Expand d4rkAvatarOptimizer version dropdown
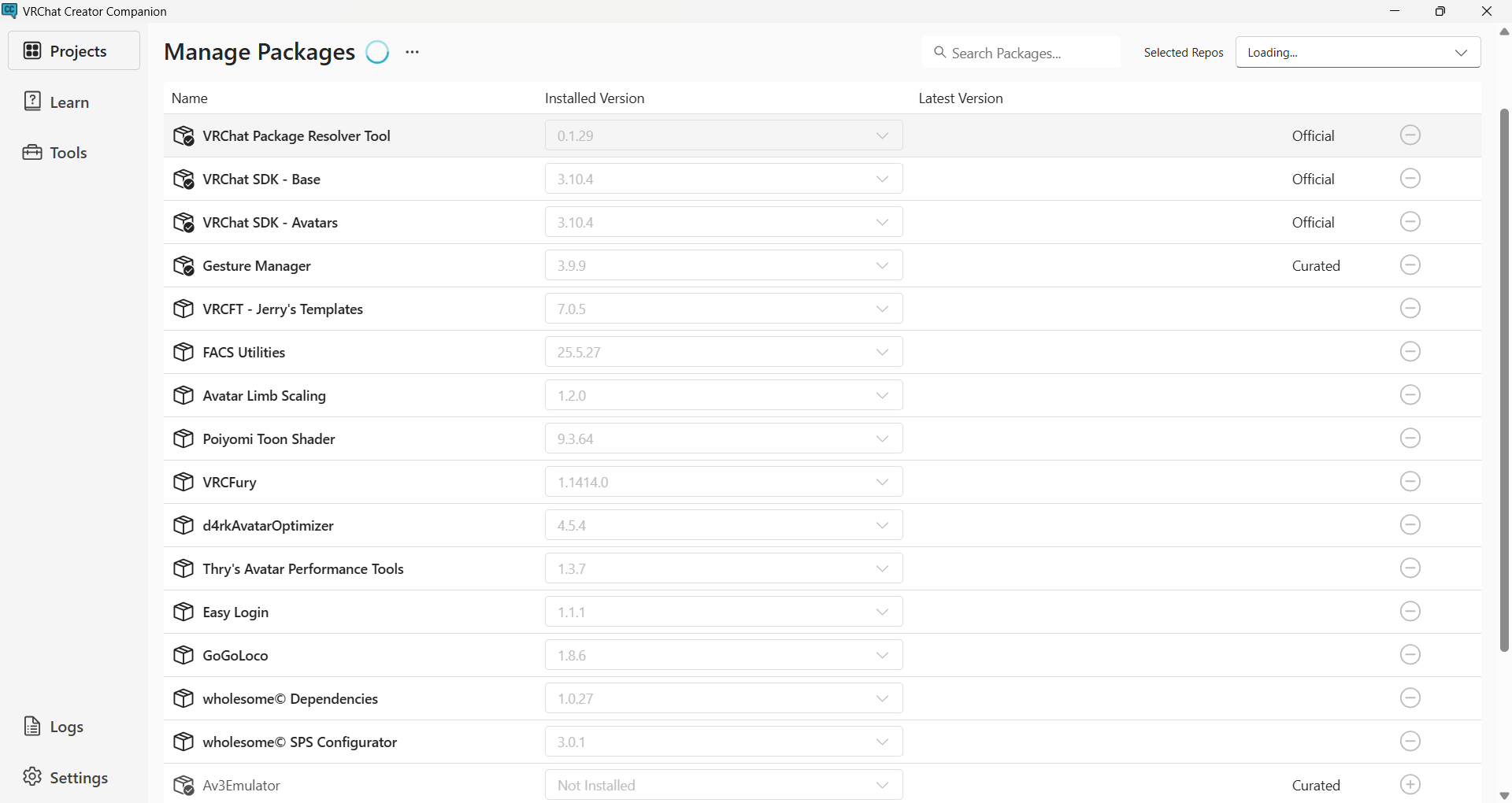Image resolution: width=1512 pixels, height=803 pixels. click(x=724, y=525)
